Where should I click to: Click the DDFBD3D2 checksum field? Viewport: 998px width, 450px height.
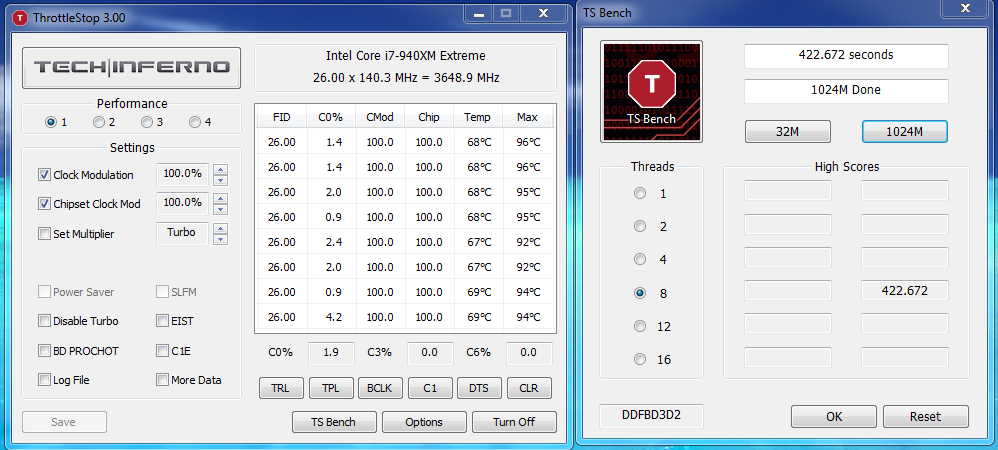click(x=651, y=416)
